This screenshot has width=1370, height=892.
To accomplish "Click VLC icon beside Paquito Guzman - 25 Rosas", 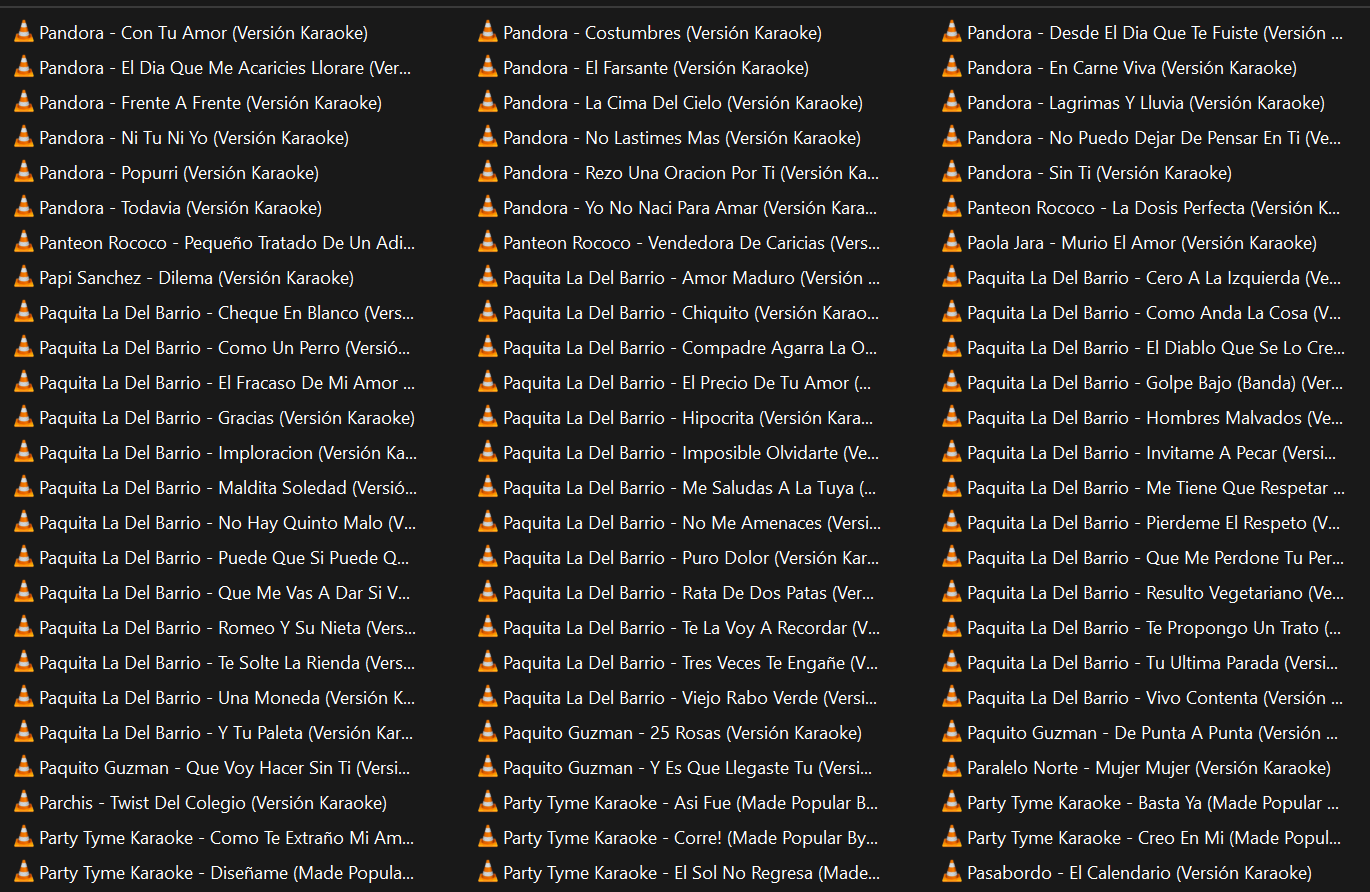I will tap(488, 733).
